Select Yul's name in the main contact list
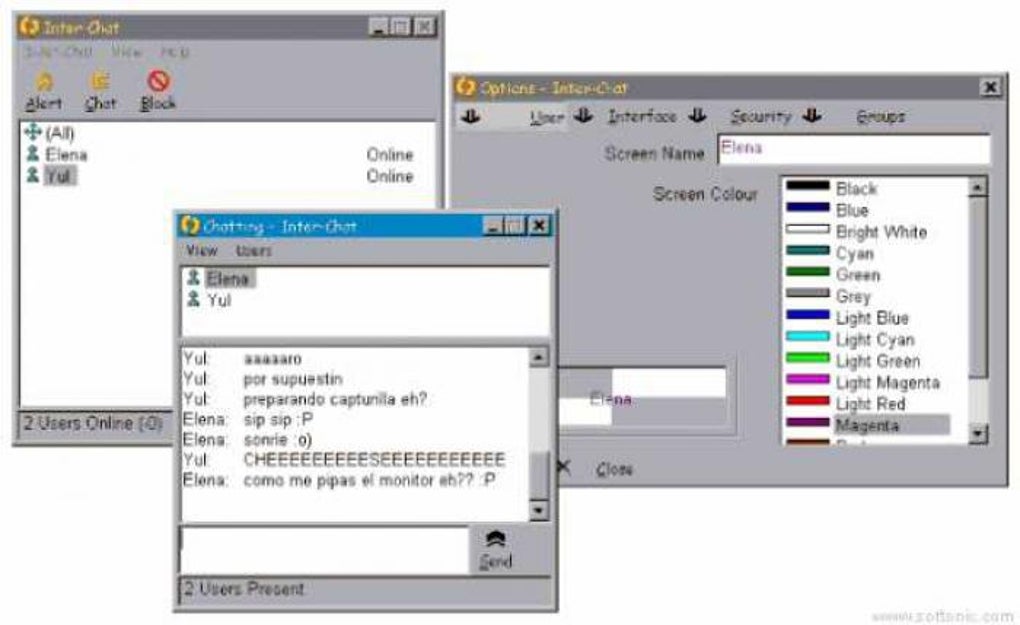Image resolution: width=1020 pixels, height=625 pixels. coord(59,176)
